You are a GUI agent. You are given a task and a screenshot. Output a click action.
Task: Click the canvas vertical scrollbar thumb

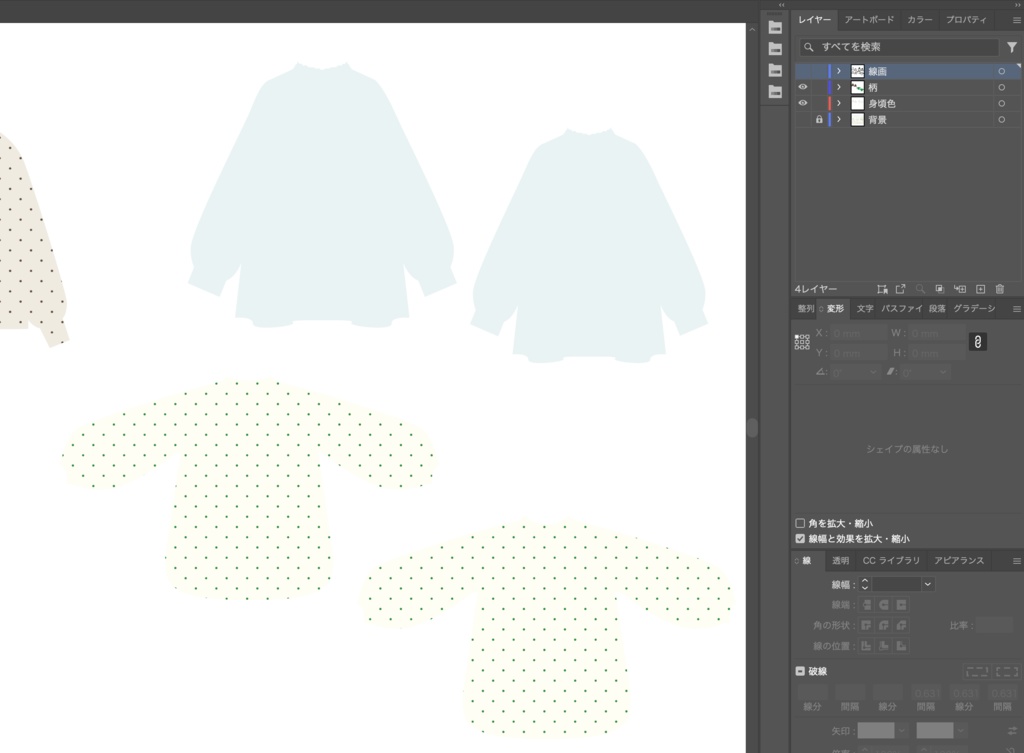coord(752,428)
